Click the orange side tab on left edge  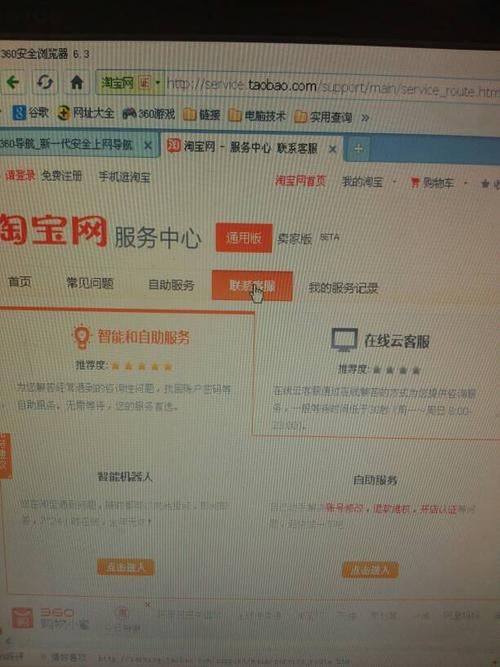tap(5, 455)
